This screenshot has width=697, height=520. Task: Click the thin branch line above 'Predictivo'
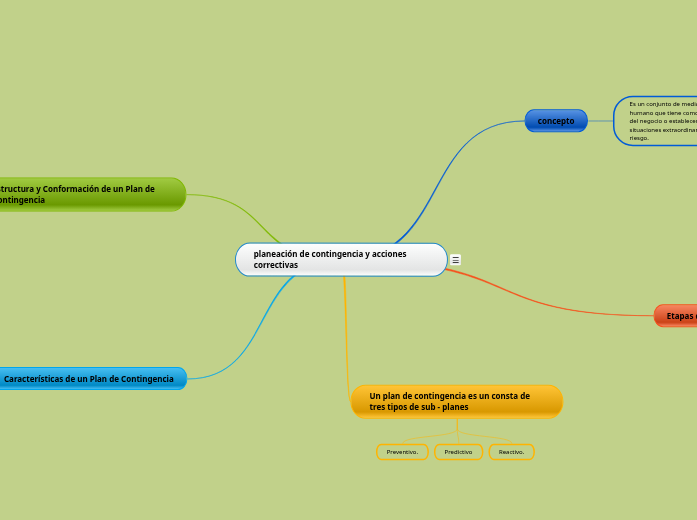coord(457,430)
